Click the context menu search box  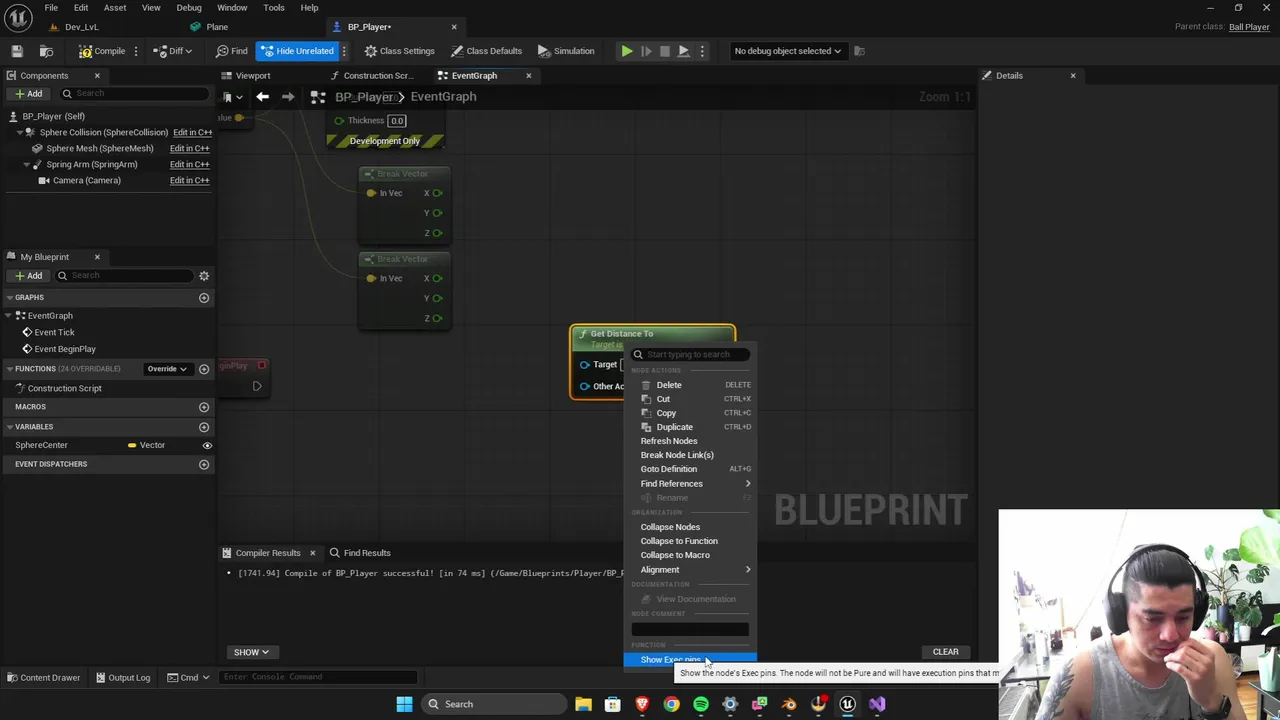point(690,354)
